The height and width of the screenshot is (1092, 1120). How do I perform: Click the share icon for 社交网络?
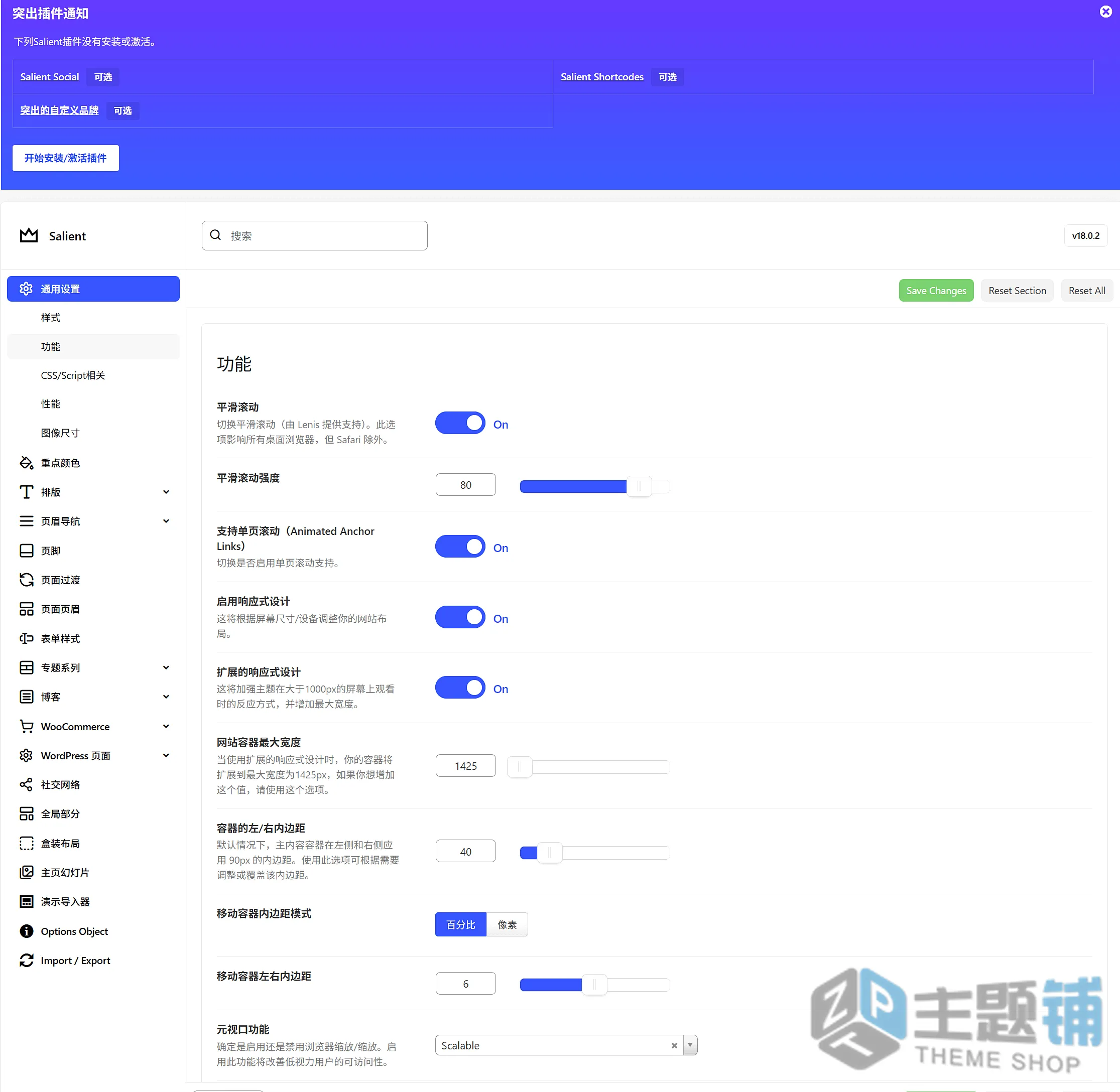tap(27, 784)
